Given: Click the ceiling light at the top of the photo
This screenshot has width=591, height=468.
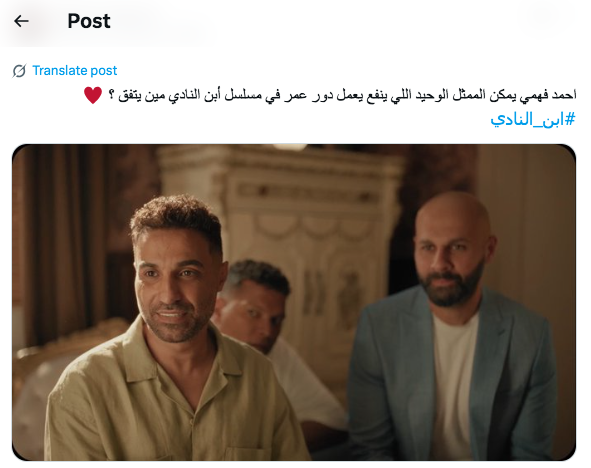Looking at the screenshot, I should click(289, 147).
